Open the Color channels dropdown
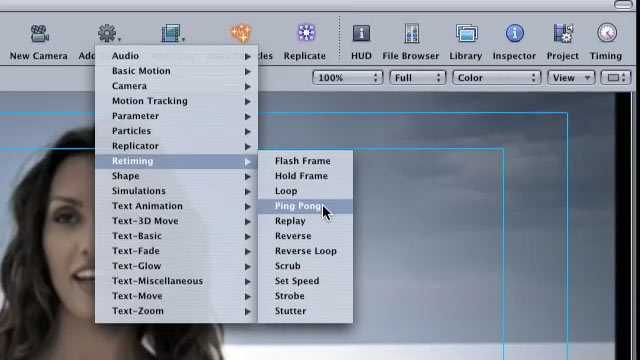 pyautogui.click(x=496, y=78)
